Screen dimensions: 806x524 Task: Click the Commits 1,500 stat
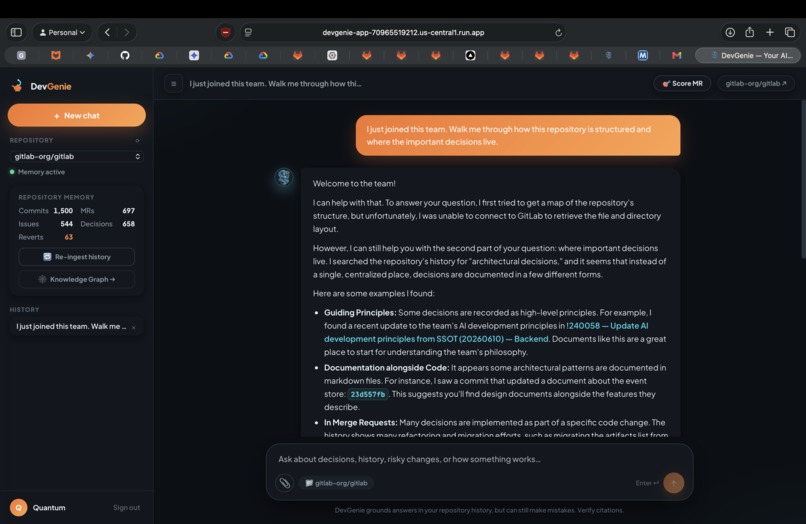pyautogui.click(x=45, y=211)
